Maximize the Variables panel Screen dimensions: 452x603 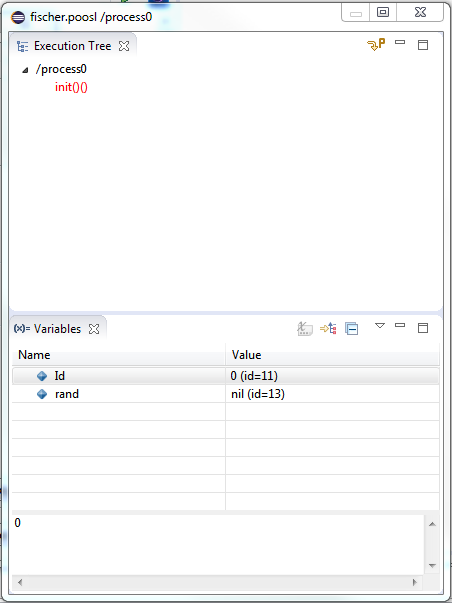pyautogui.click(x=423, y=328)
